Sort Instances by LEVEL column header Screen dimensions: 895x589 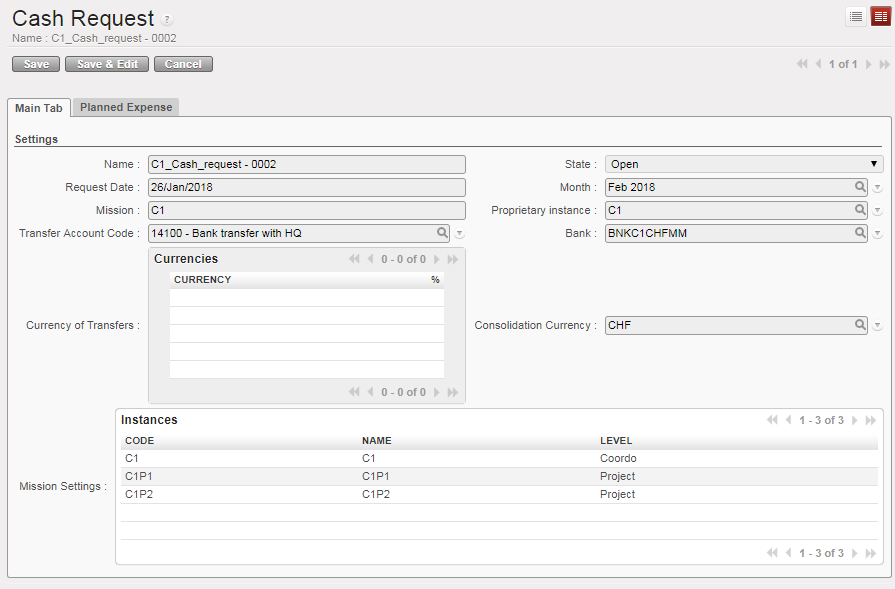click(x=616, y=440)
